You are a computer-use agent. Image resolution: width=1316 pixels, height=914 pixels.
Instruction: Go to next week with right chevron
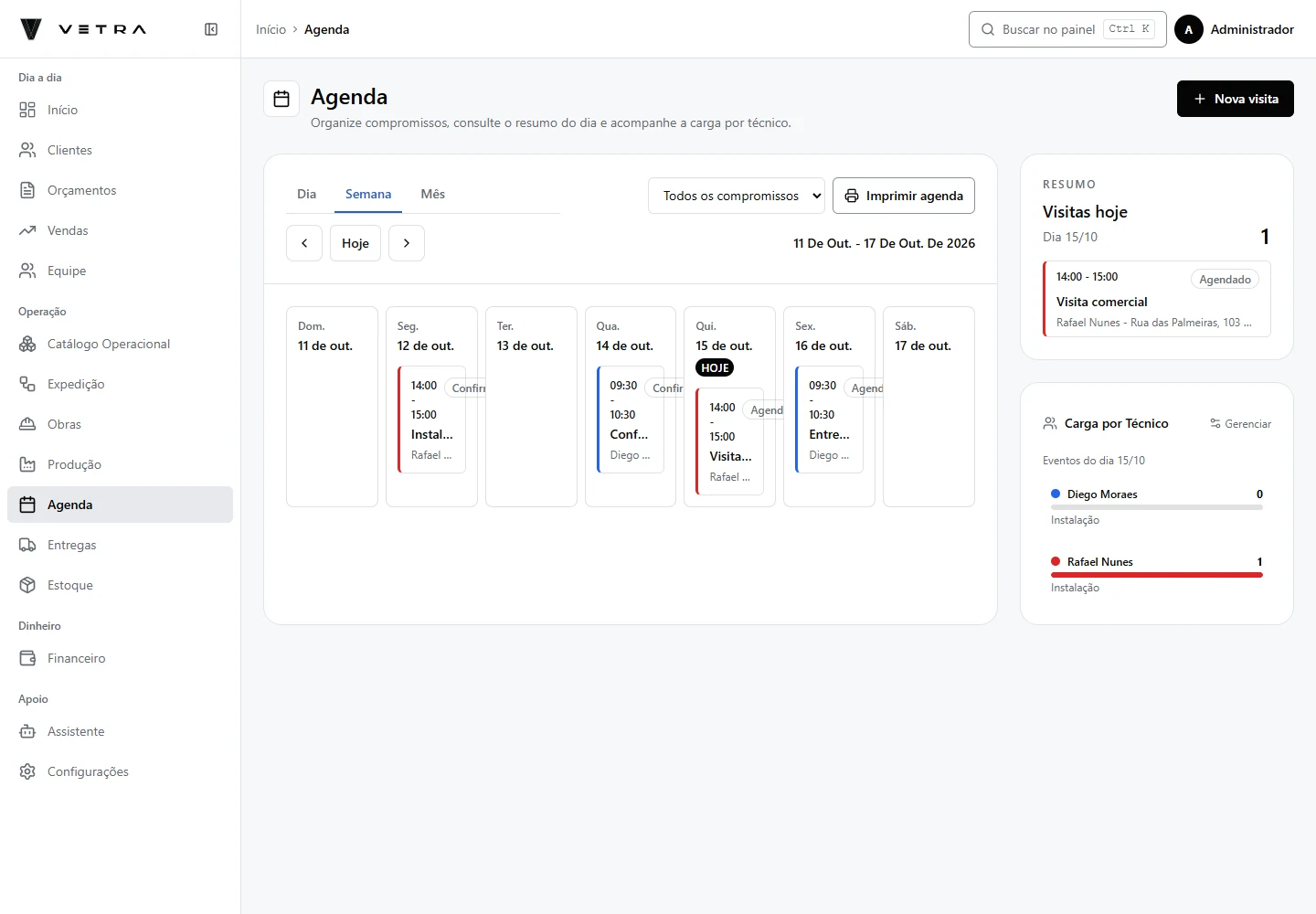[407, 243]
